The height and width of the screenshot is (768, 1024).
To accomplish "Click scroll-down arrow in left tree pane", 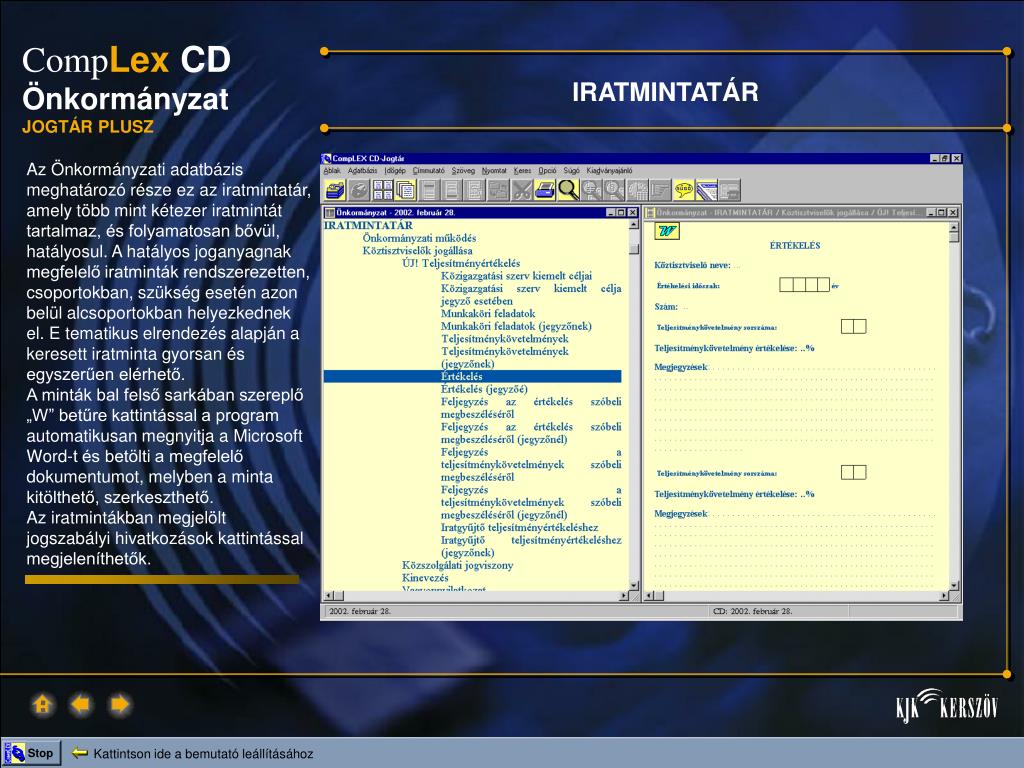I will [x=633, y=585].
